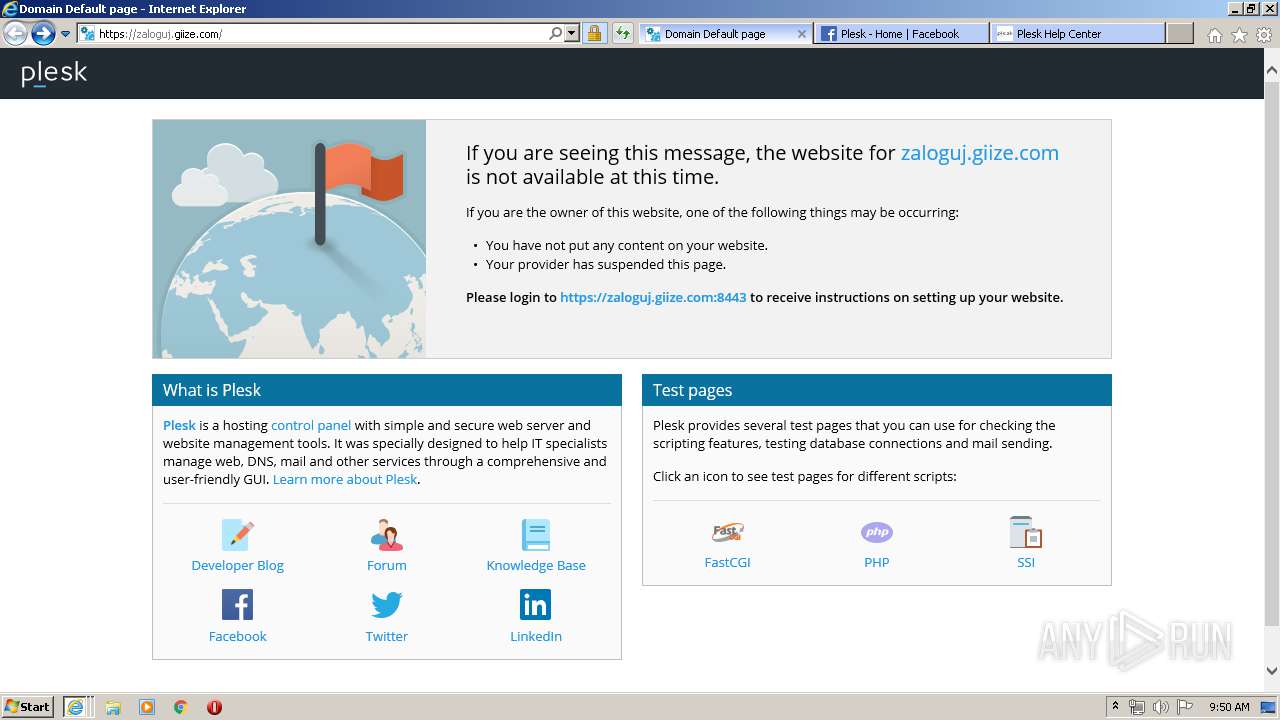Open the Knowledge Base book icon
This screenshot has height=720, width=1280.
(536, 535)
